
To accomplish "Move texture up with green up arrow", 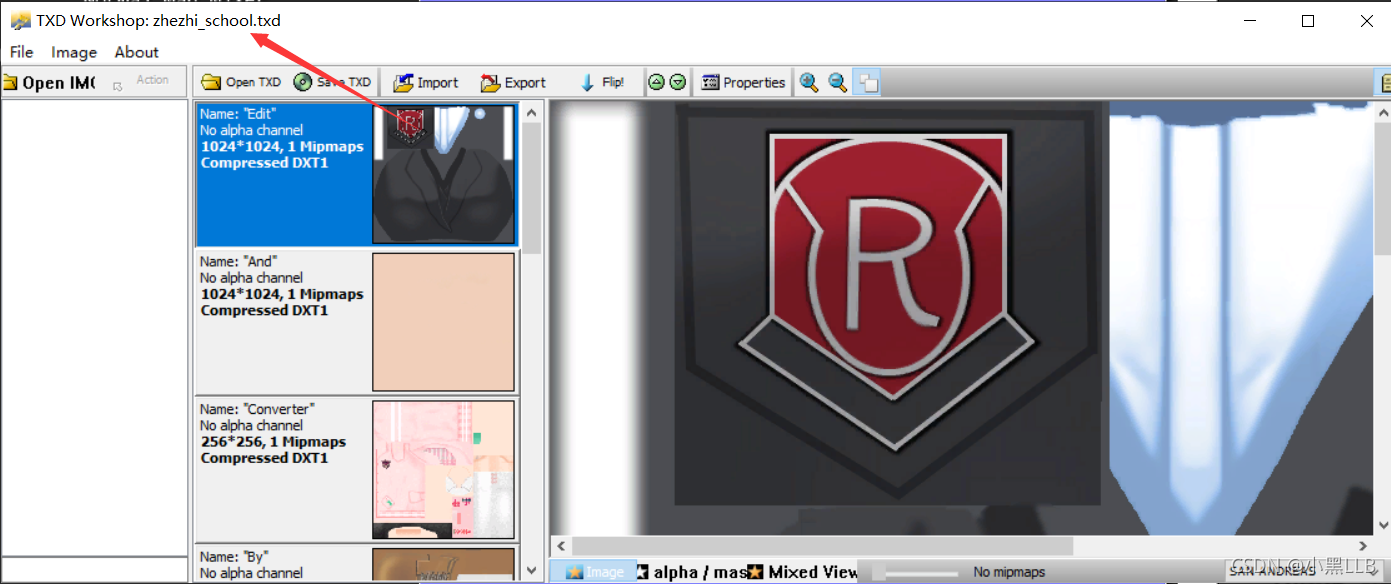I will [656, 82].
